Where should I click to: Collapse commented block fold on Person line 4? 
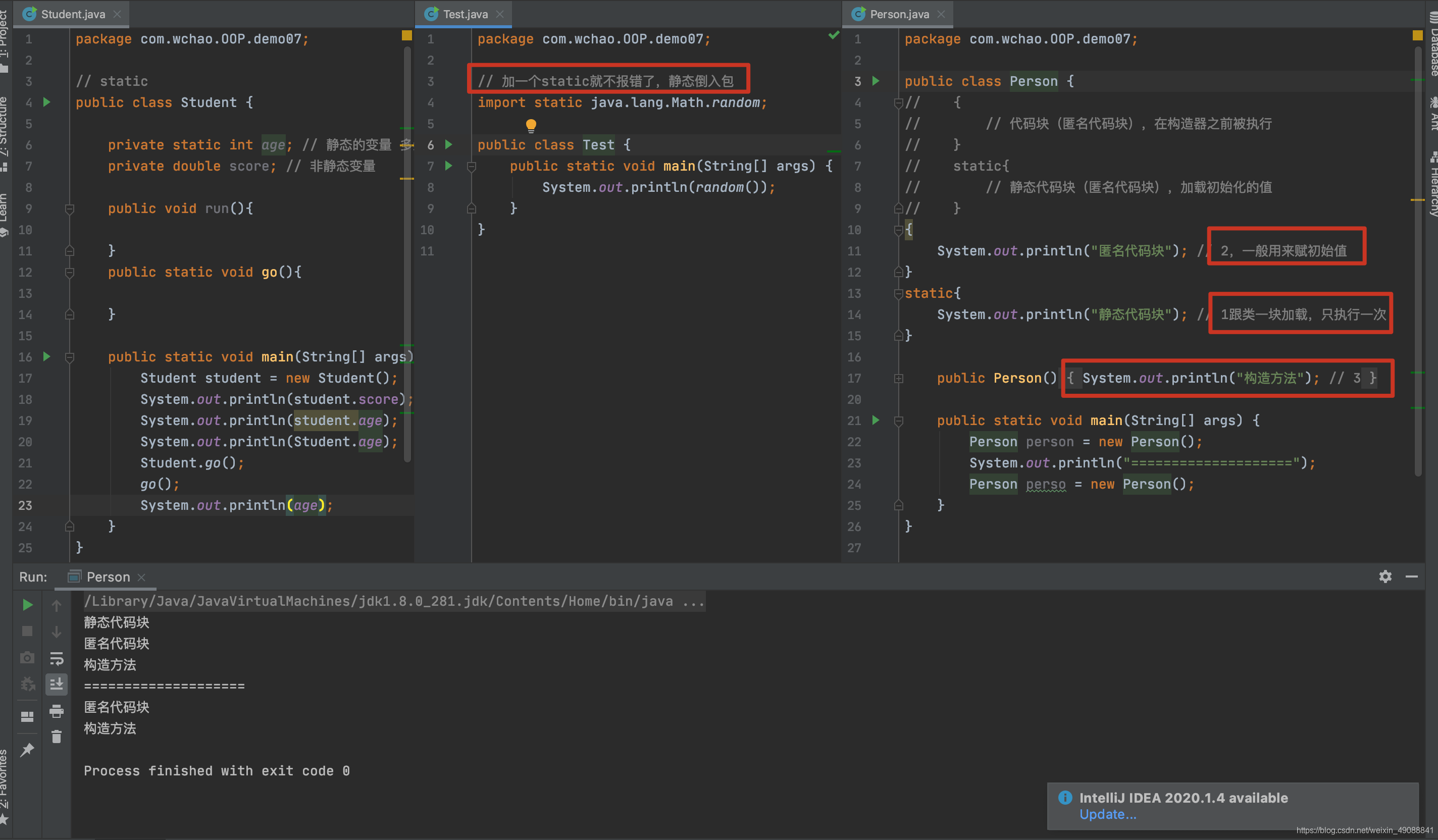[898, 102]
